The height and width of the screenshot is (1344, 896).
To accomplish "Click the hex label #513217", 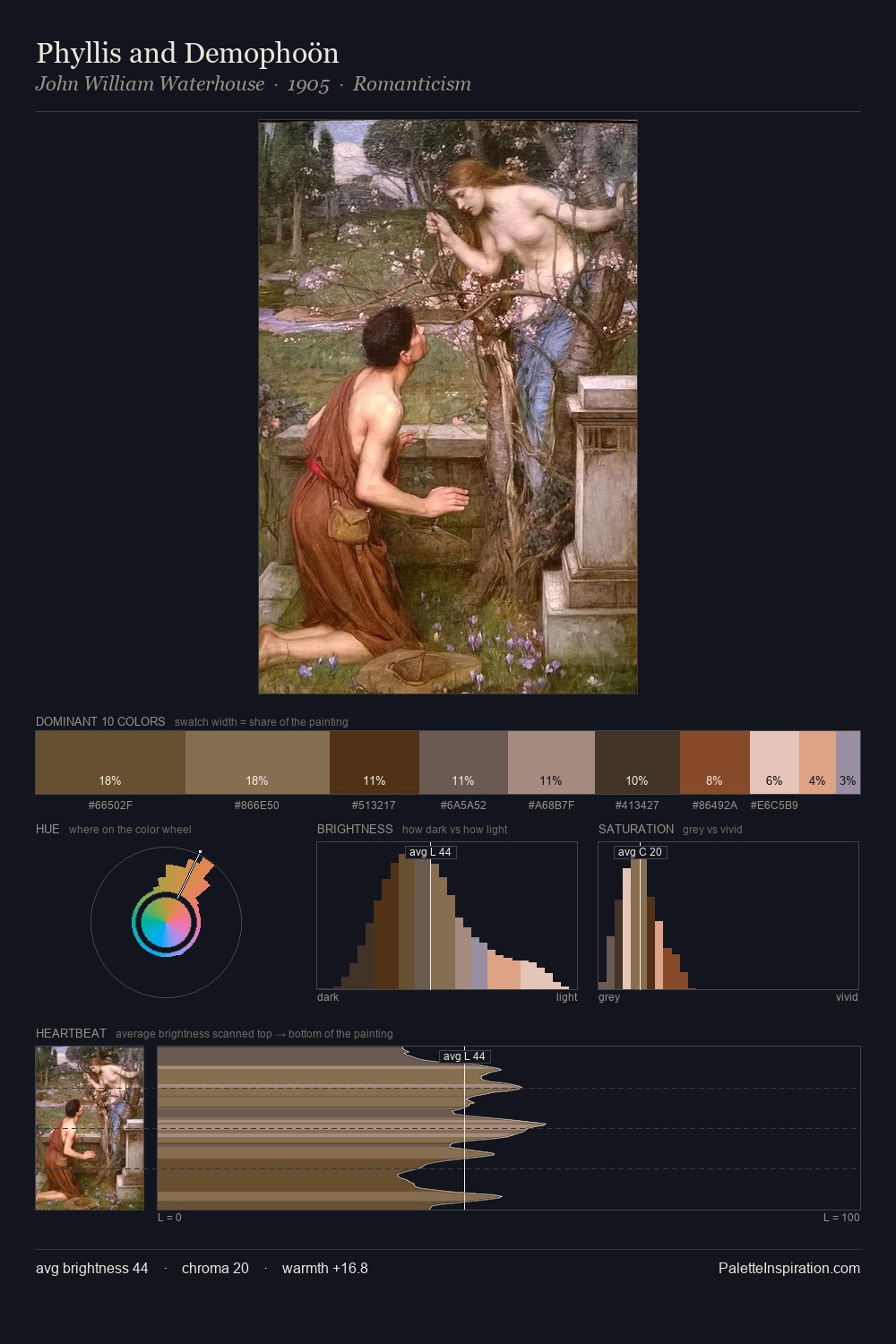I will tap(374, 806).
